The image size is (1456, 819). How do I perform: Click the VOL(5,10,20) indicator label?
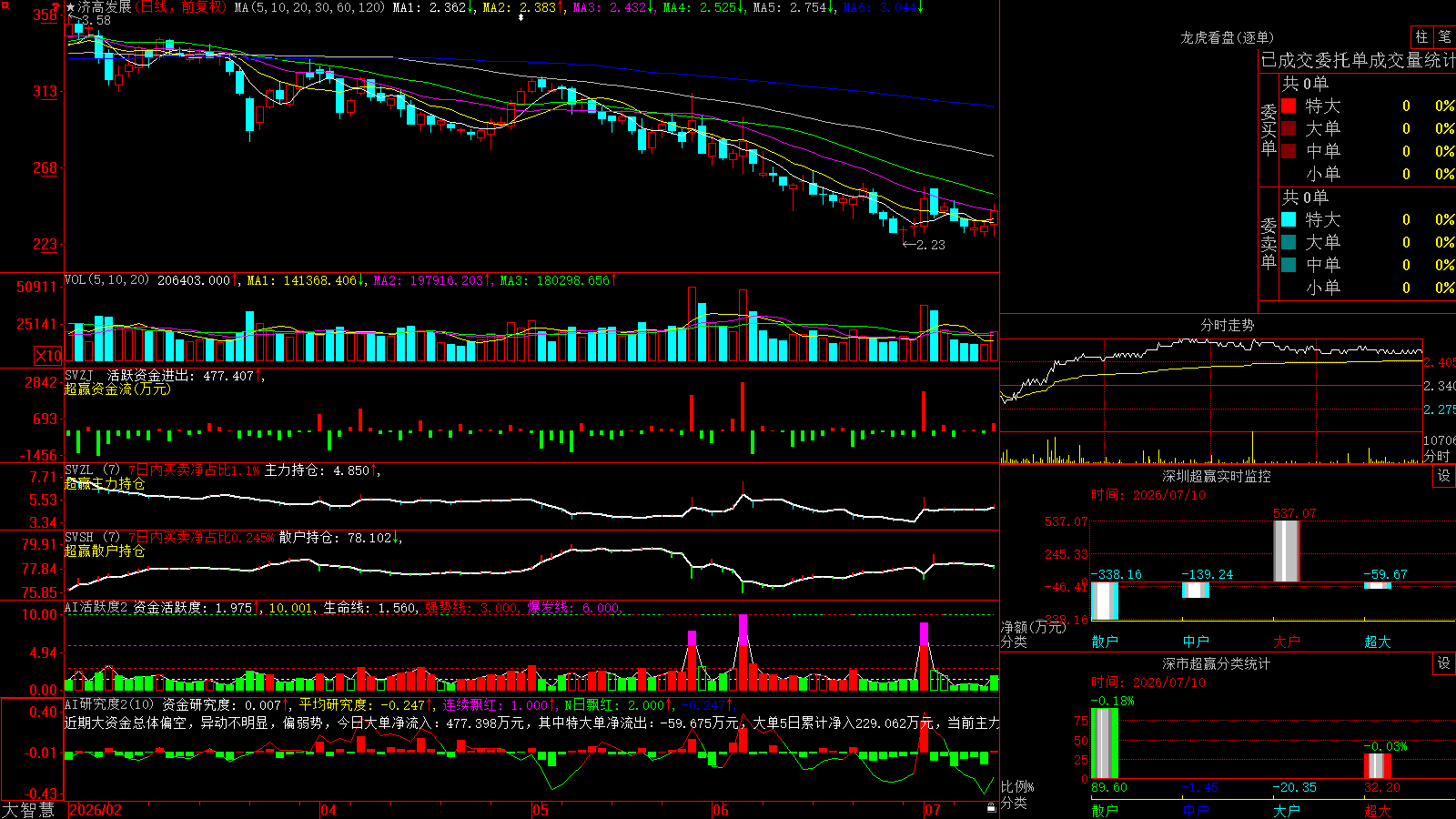pos(106,279)
